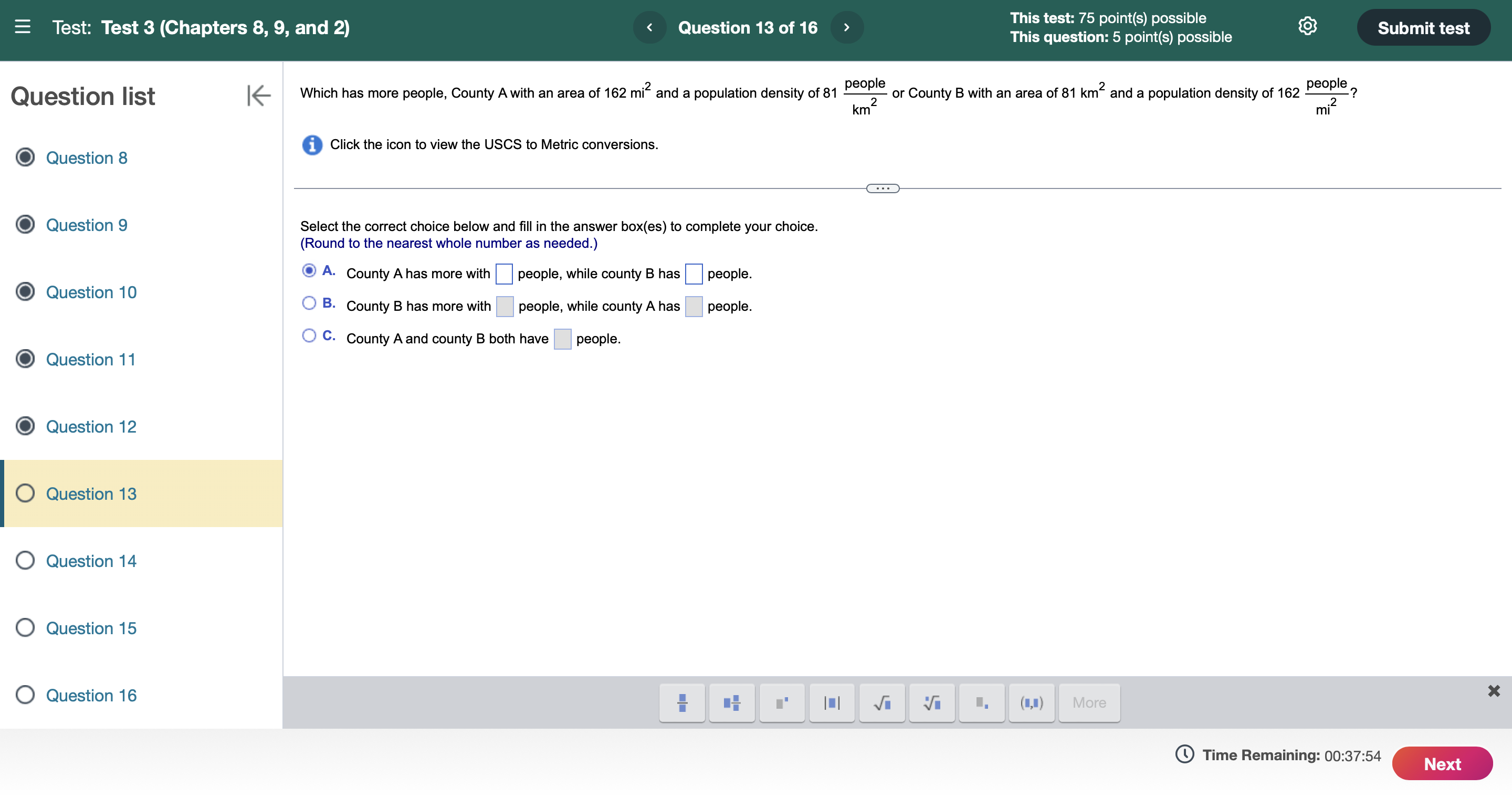The width and height of the screenshot is (1512, 798).
Task: Insert an nth root template
Action: point(931,702)
